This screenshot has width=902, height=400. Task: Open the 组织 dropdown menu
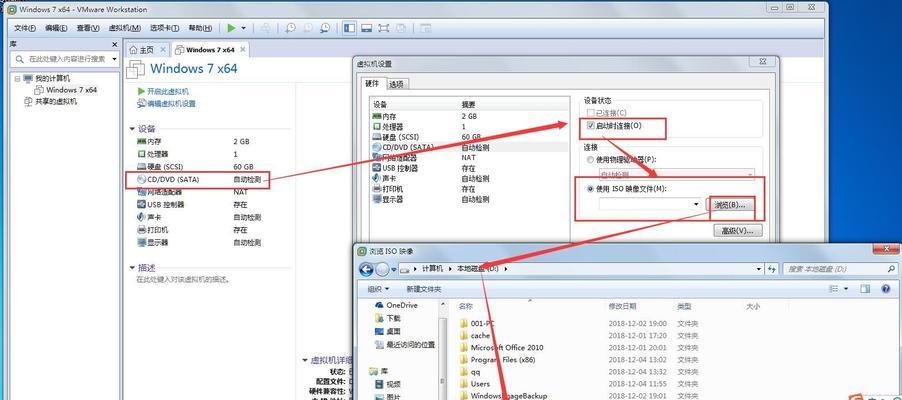pyautogui.click(x=378, y=289)
